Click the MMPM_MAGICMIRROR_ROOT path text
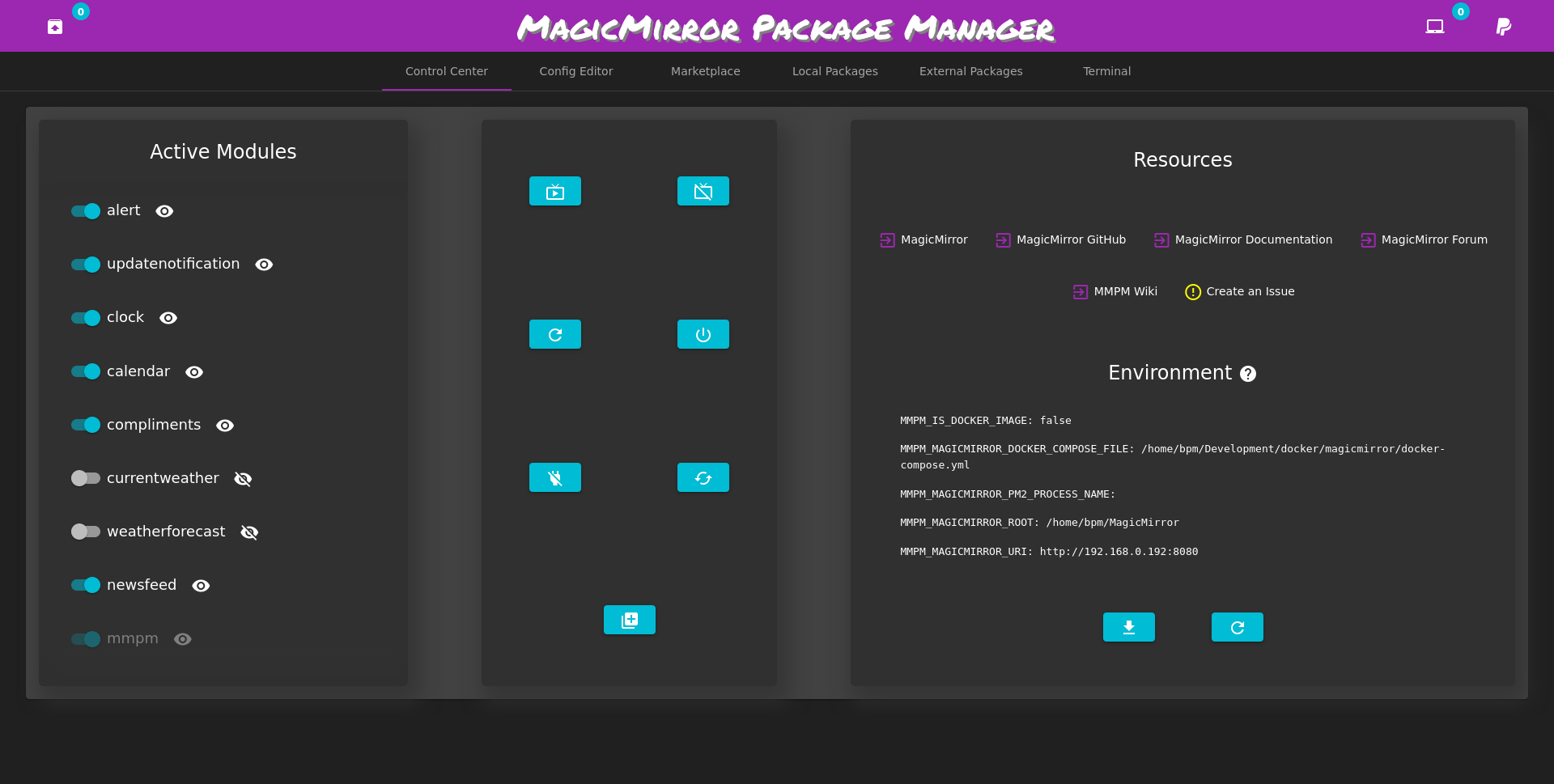This screenshot has height=784, width=1554. pos(1112,523)
